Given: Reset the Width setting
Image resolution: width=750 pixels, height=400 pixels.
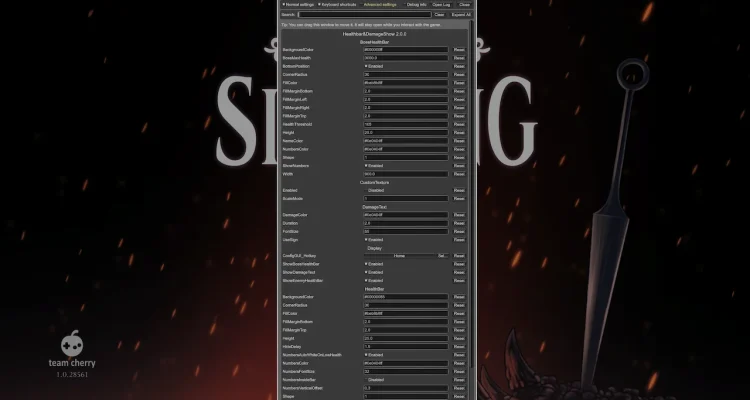Looking at the screenshot, I should 459,174.
